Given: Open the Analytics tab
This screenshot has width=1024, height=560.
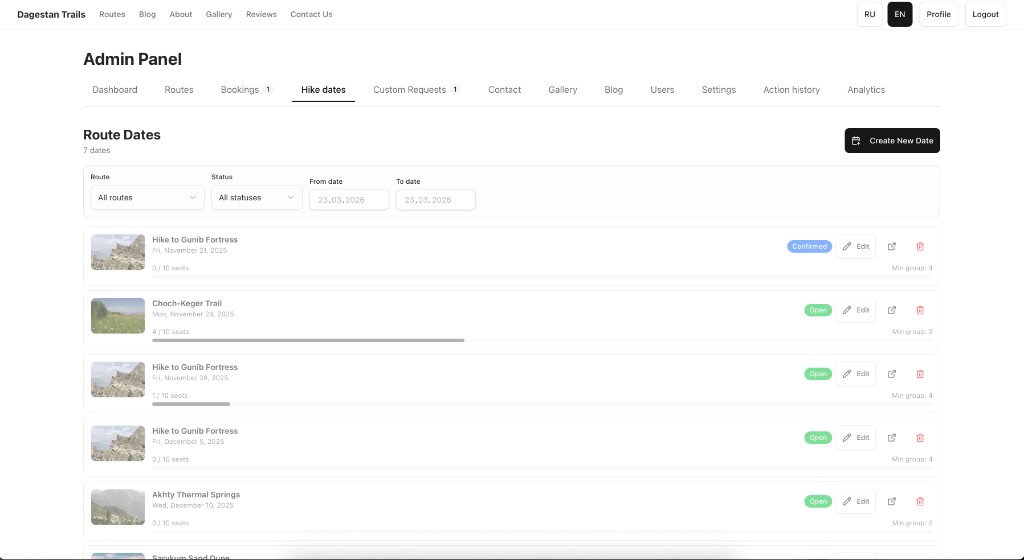Looking at the screenshot, I should coord(866,90).
